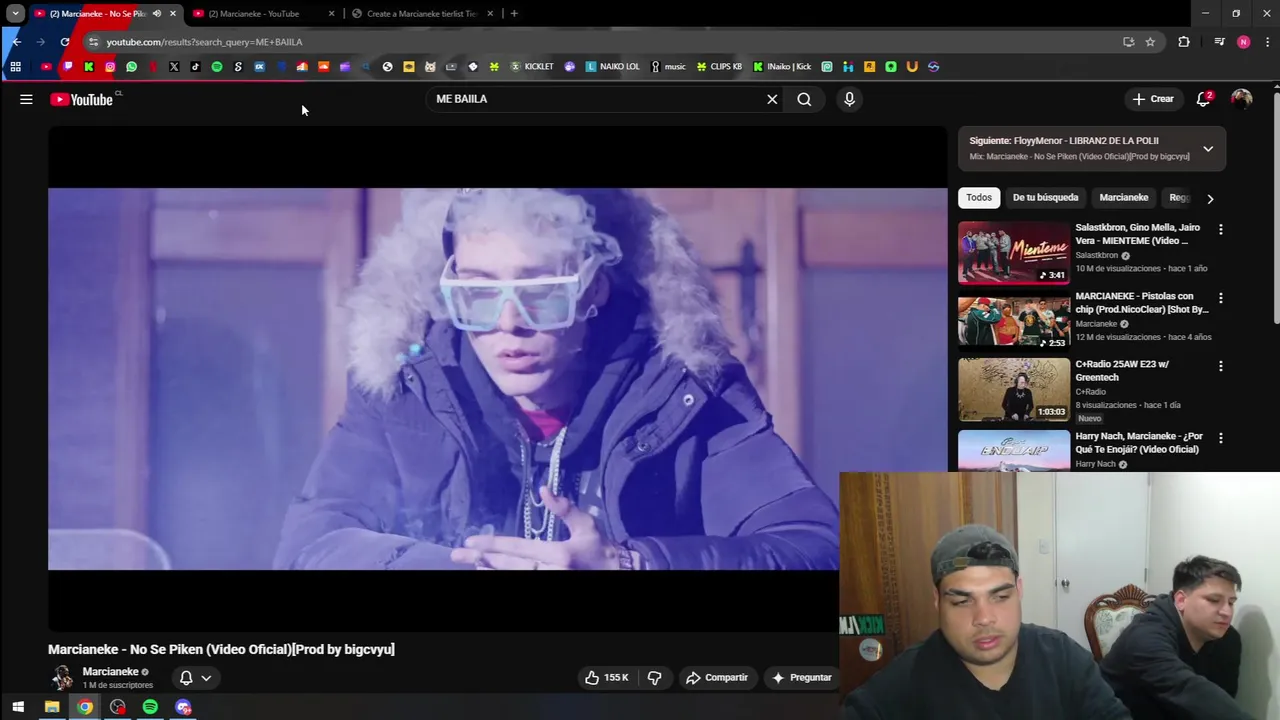Open Spotify from taskbar
Image resolution: width=1280 pixels, height=720 pixels.
tap(150, 707)
